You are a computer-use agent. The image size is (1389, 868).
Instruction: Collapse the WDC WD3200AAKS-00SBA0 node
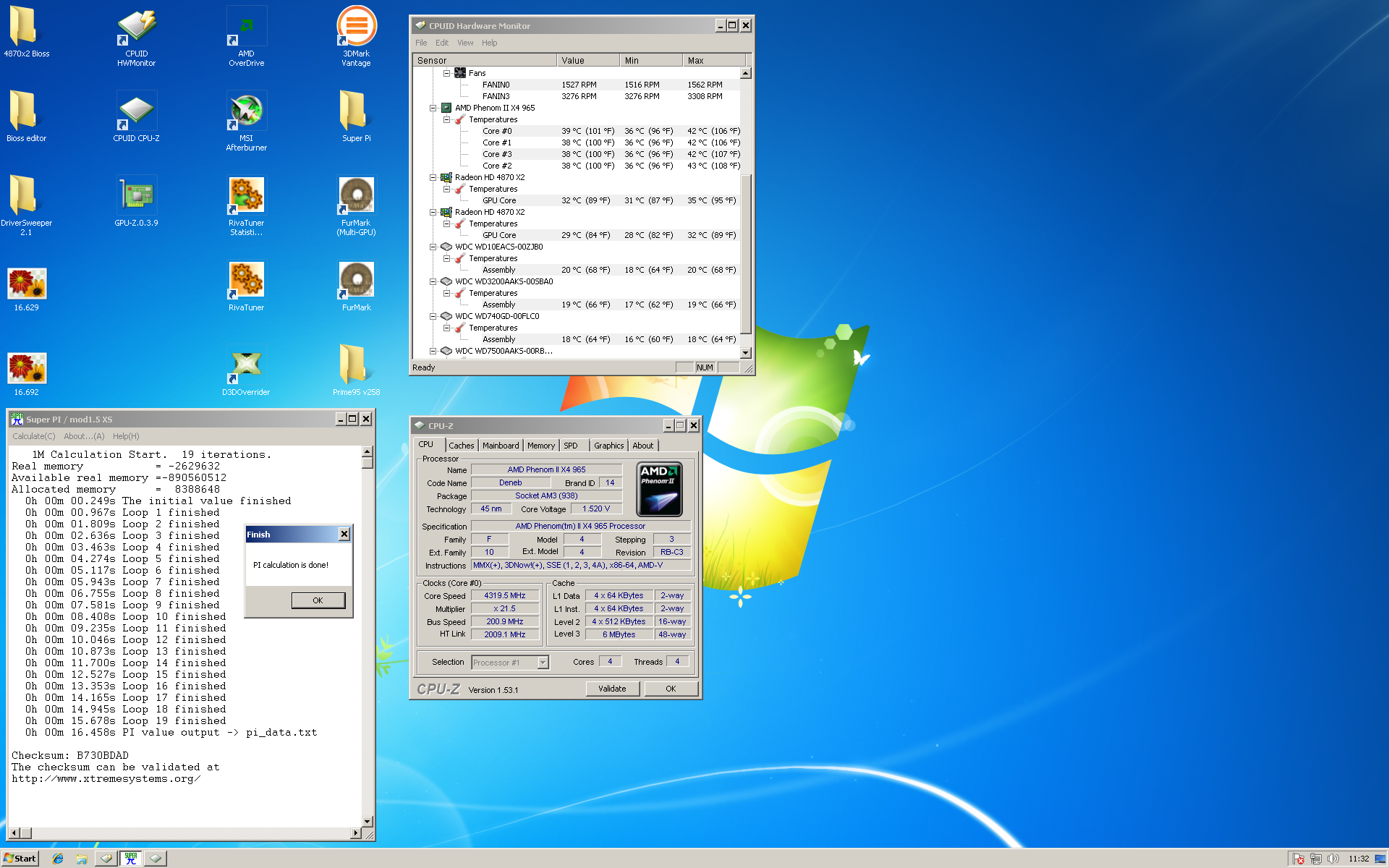433,281
